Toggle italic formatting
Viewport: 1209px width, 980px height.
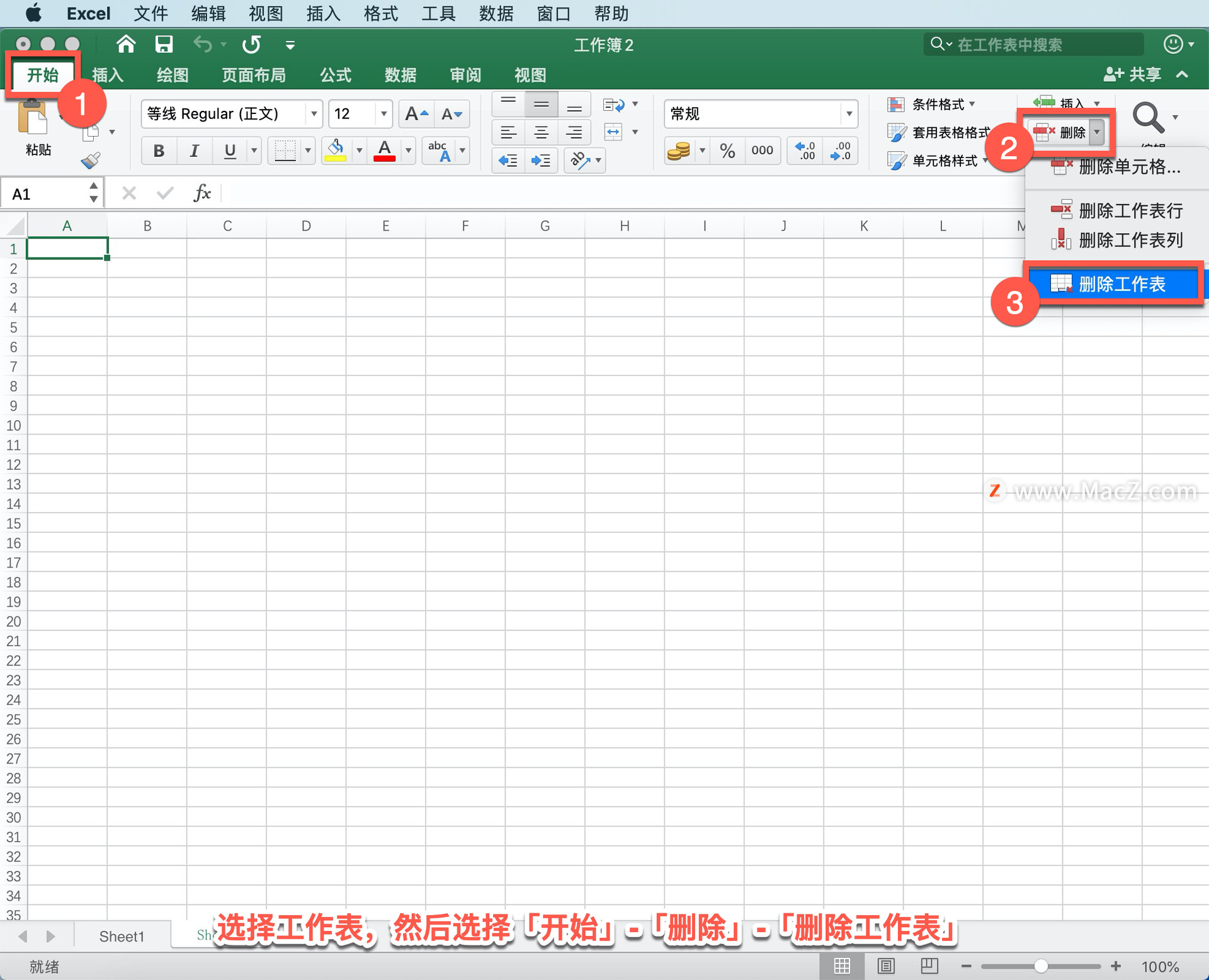pos(194,151)
